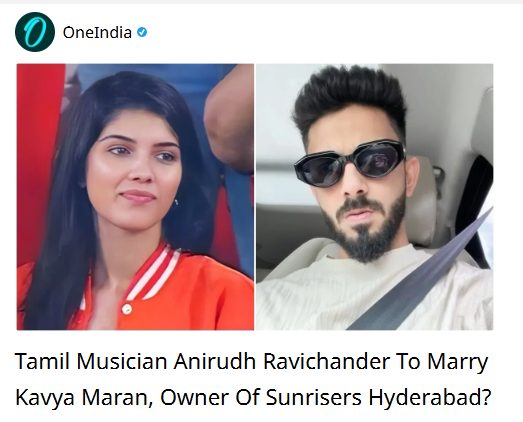The height and width of the screenshot is (422, 523).
Task: Click 'Sunrisers Hyderabad?' in the headline
Action: click(379, 397)
